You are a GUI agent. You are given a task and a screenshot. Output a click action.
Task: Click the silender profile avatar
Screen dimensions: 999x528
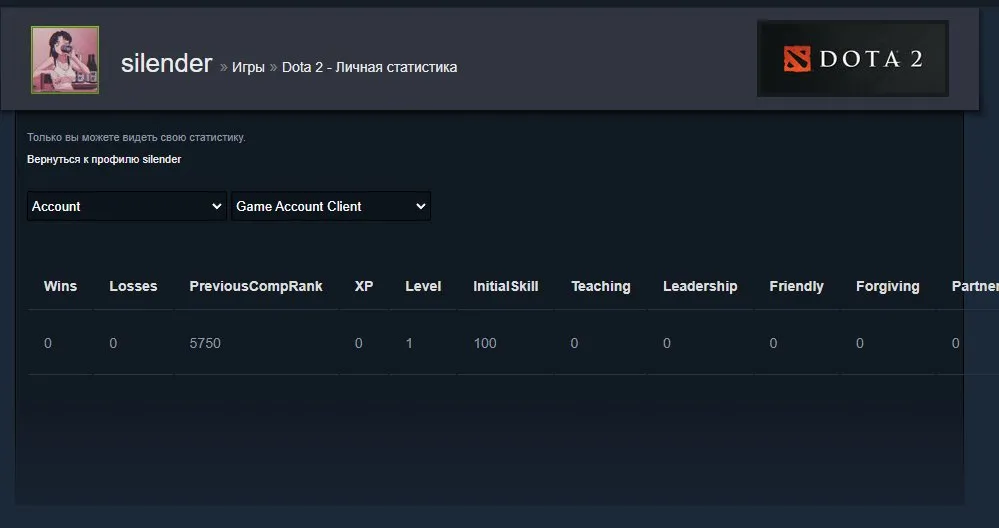(65, 60)
